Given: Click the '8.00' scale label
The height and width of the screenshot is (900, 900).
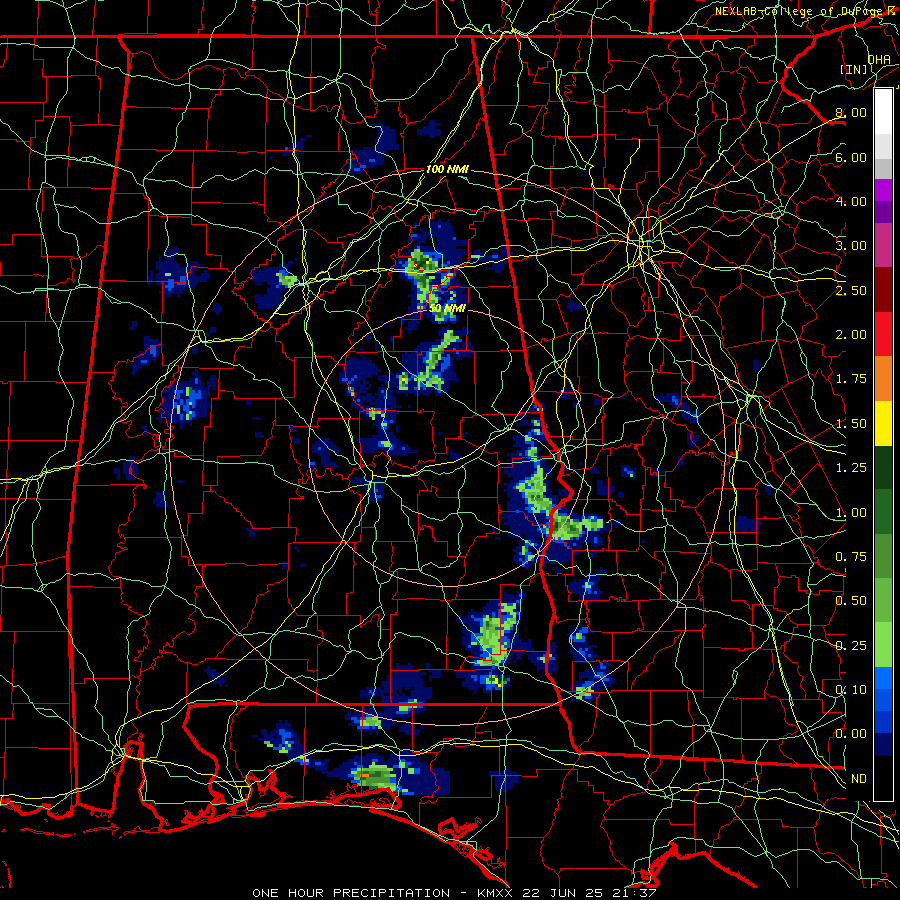Looking at the screenshot, I should tap(851, 112).
